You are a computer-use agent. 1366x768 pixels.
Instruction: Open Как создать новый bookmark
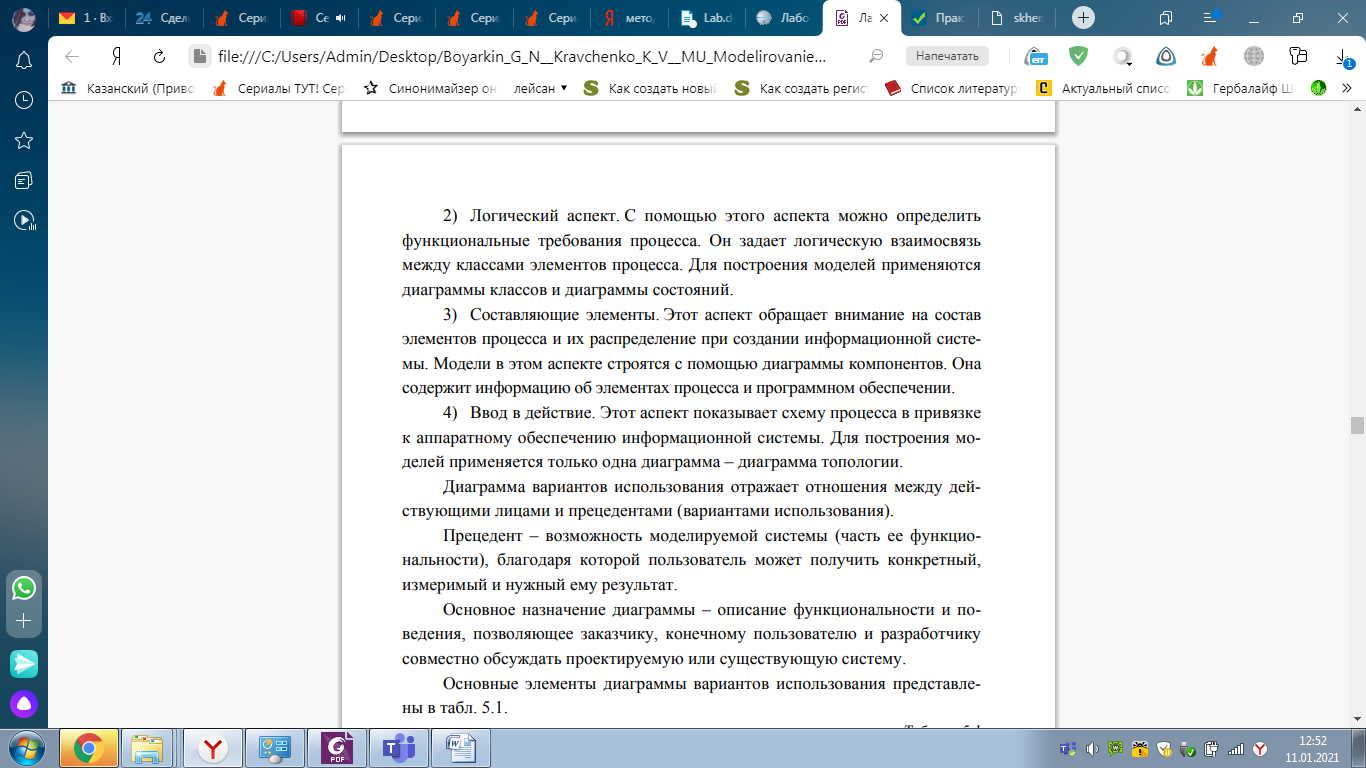(x=650, y=88)
